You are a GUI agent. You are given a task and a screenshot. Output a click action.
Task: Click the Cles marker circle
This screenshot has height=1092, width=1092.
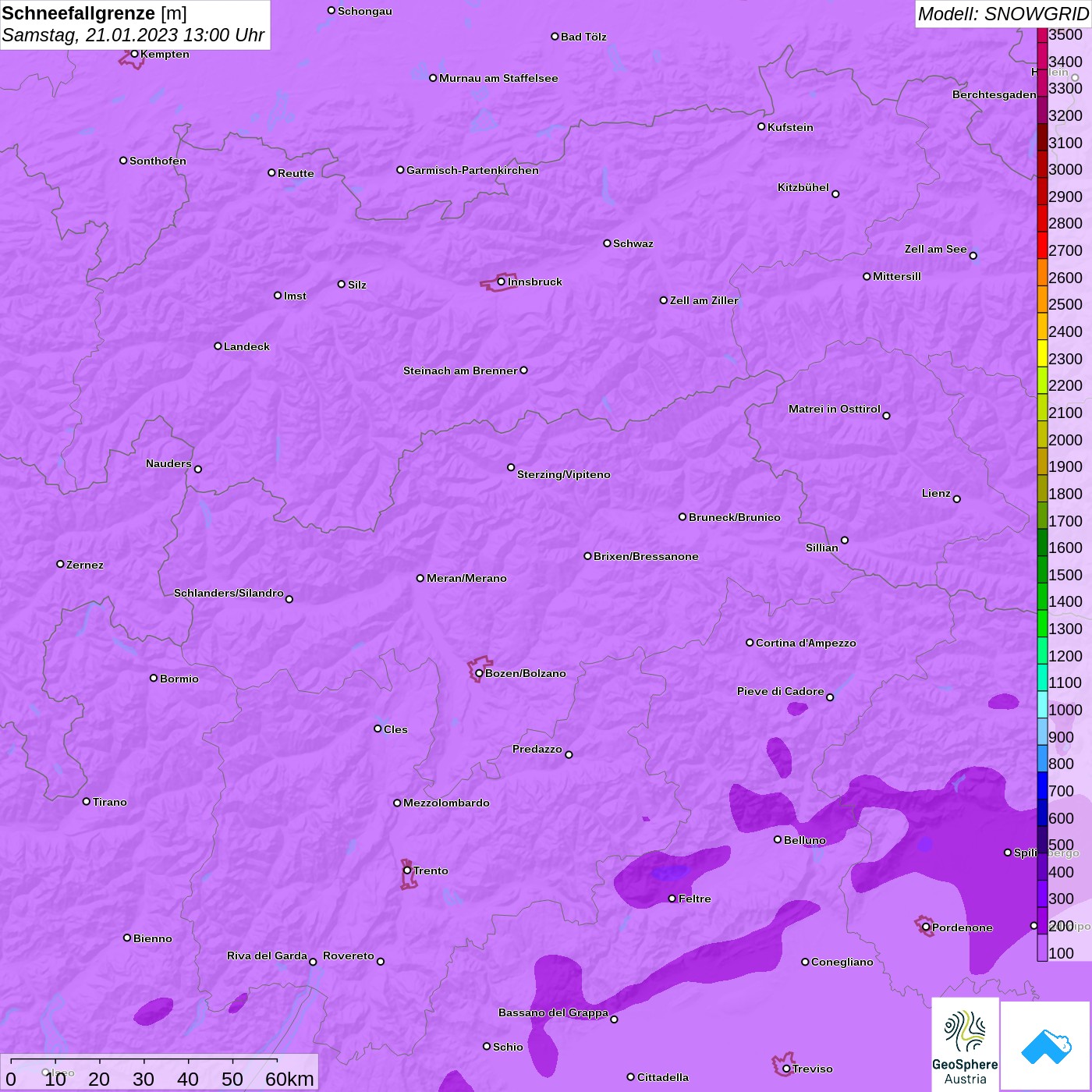378,729
